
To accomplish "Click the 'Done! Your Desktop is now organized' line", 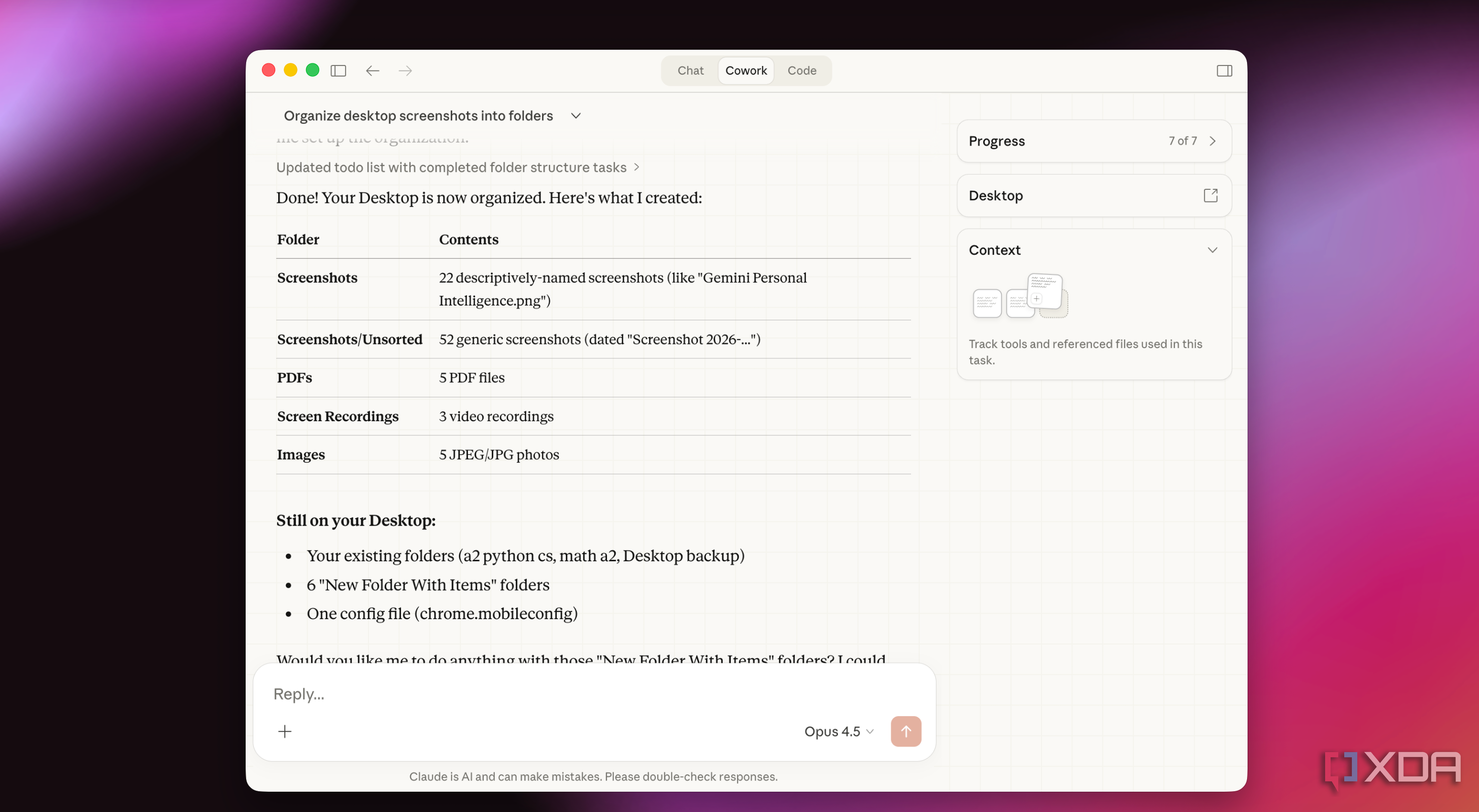I will (x=489, y=197).
